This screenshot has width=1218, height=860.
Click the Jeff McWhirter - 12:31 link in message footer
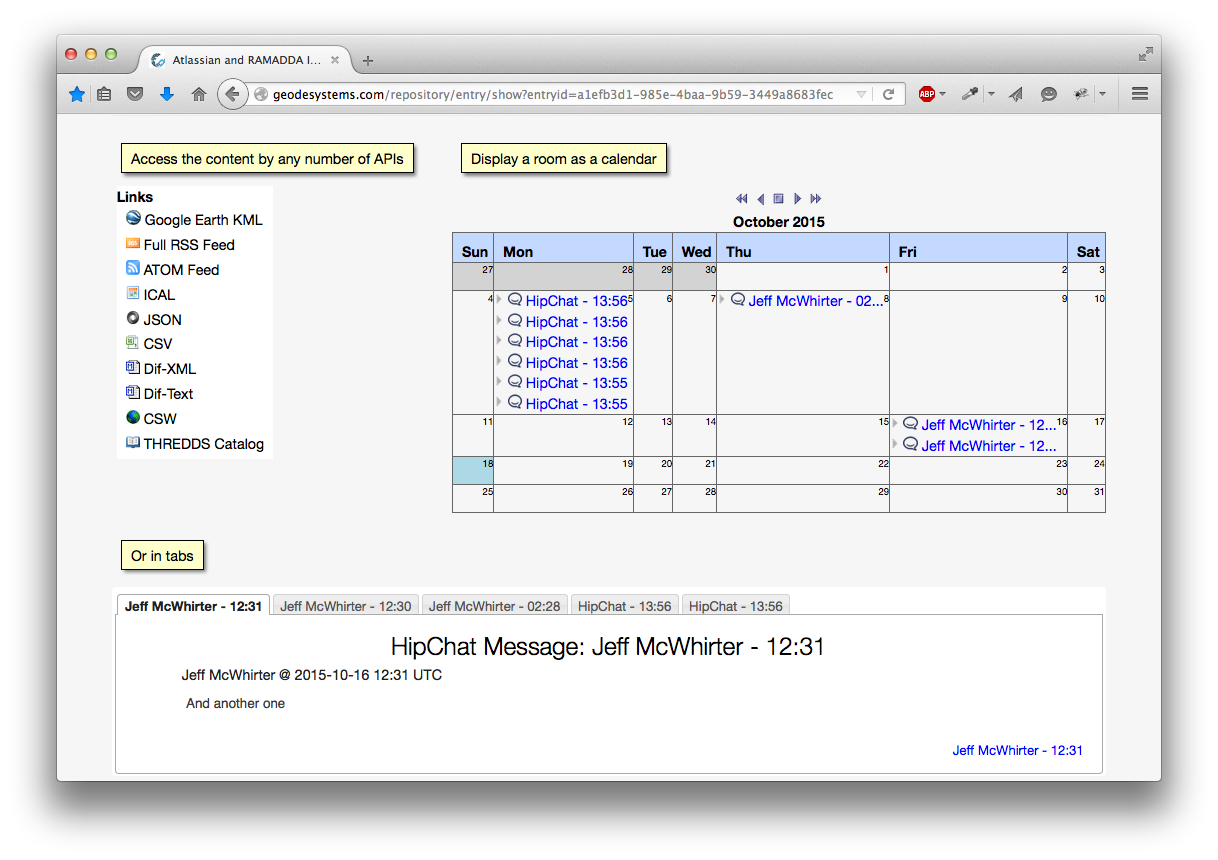[x=1017, y=750]
